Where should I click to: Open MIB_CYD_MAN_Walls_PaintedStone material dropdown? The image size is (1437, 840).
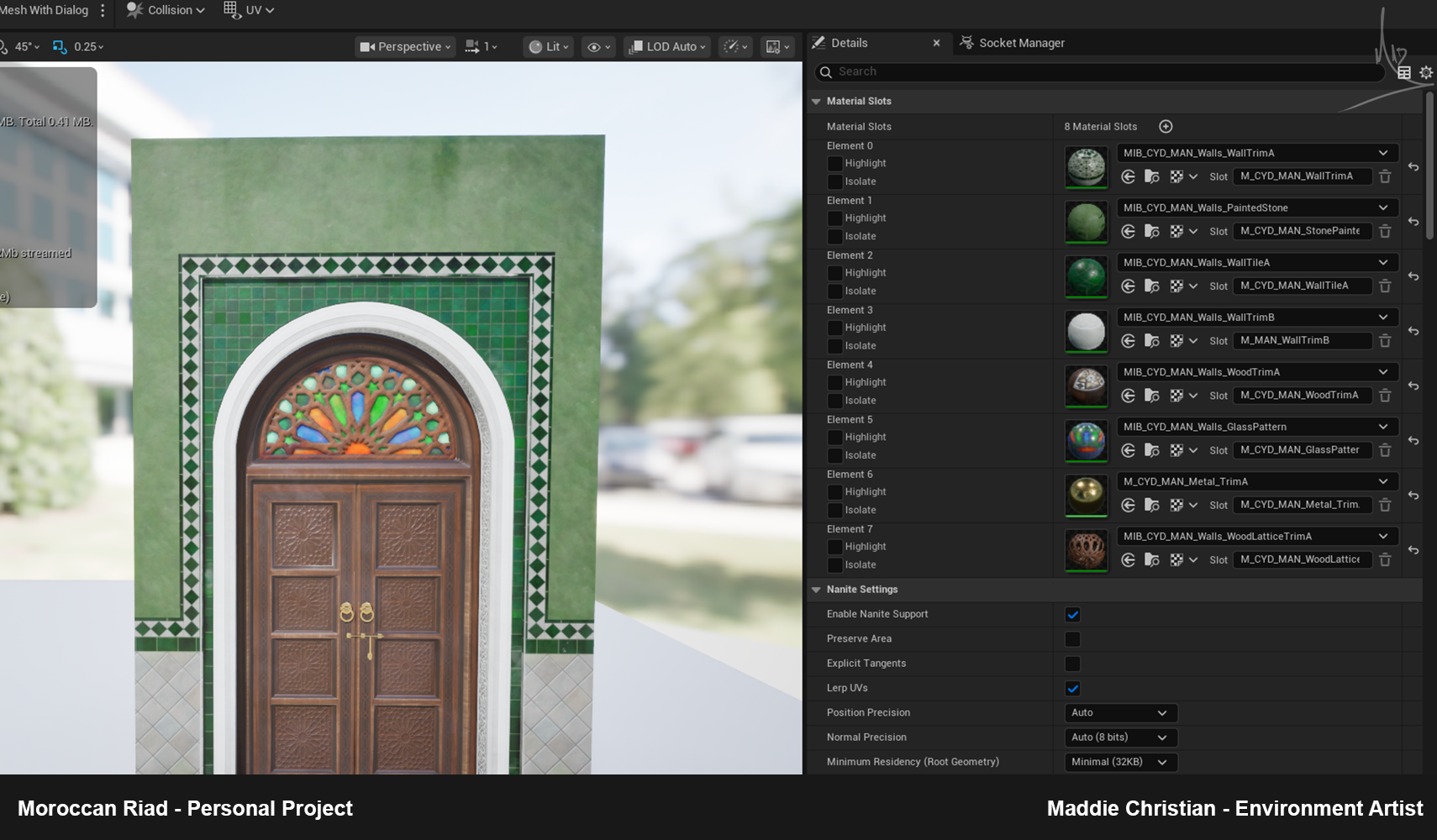[1257, 207]
